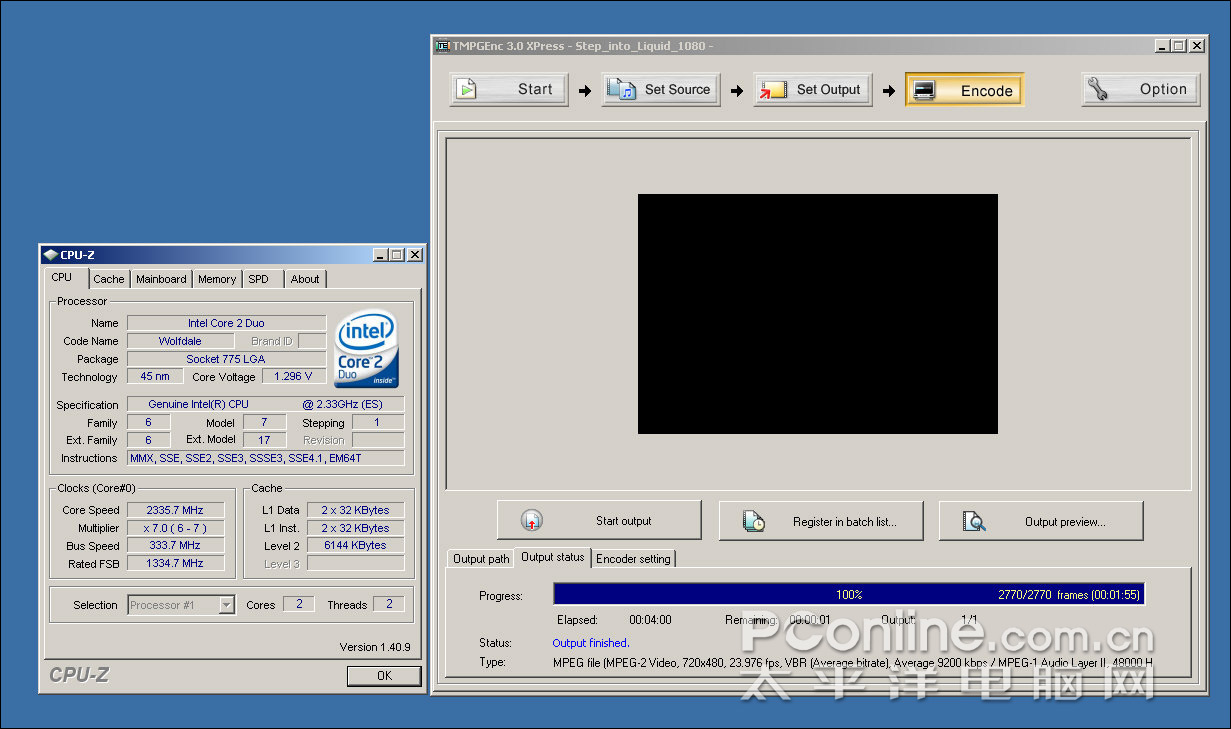The width and height of the screenshot is (1231, 729).
Task: Select the Output status tab
Action: click(553, 557)
